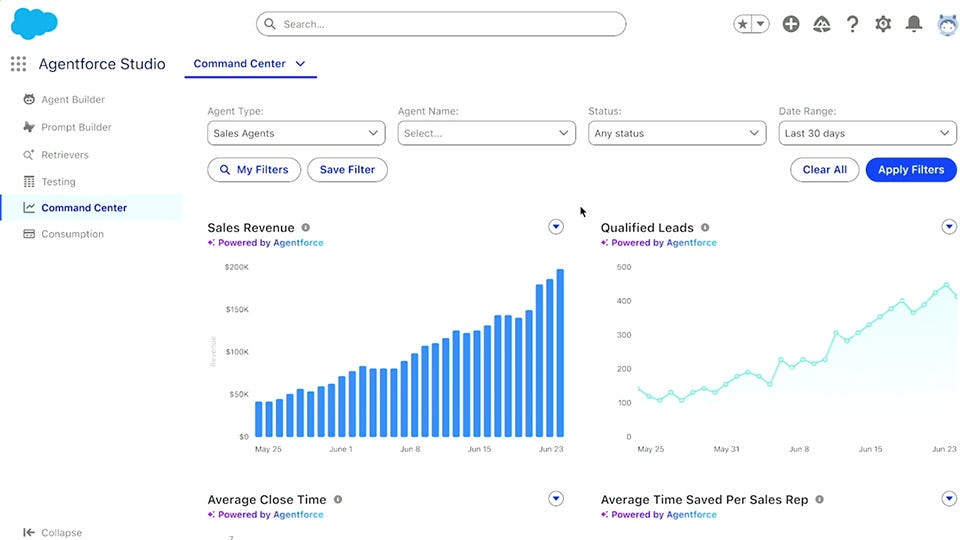This screenshot has width=960, height=540.
Task: Click the first Sales Revenue bar
Action: (x=259, y=419)
